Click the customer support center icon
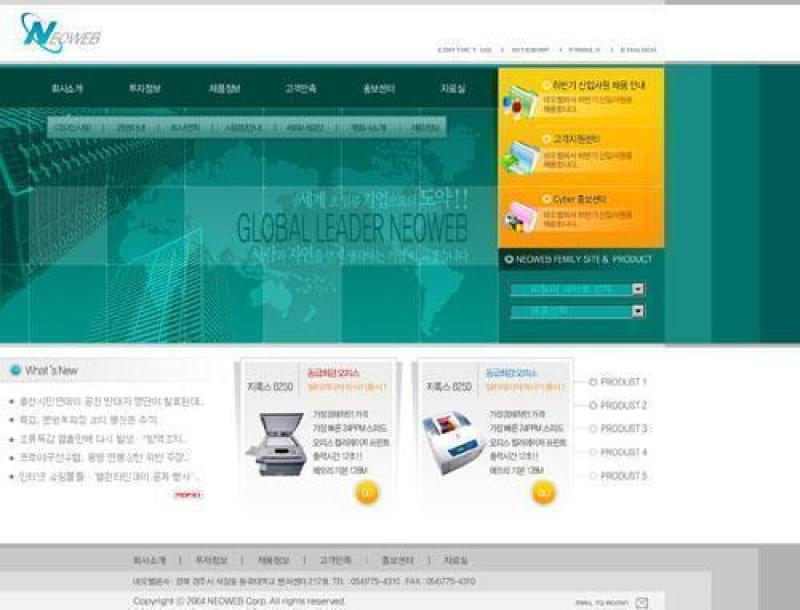Viewport: 800px width, 610px height. pos(520,155)
